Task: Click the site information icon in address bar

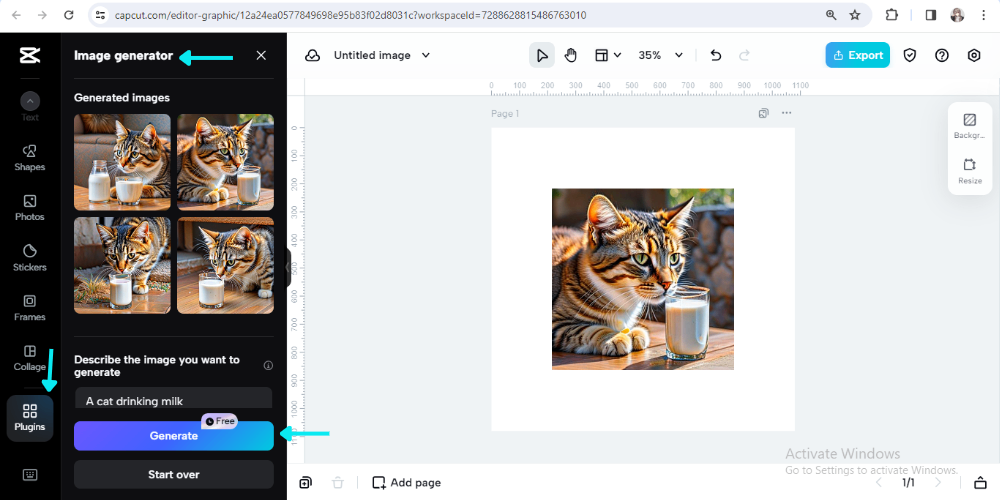Action: (99, 15)
